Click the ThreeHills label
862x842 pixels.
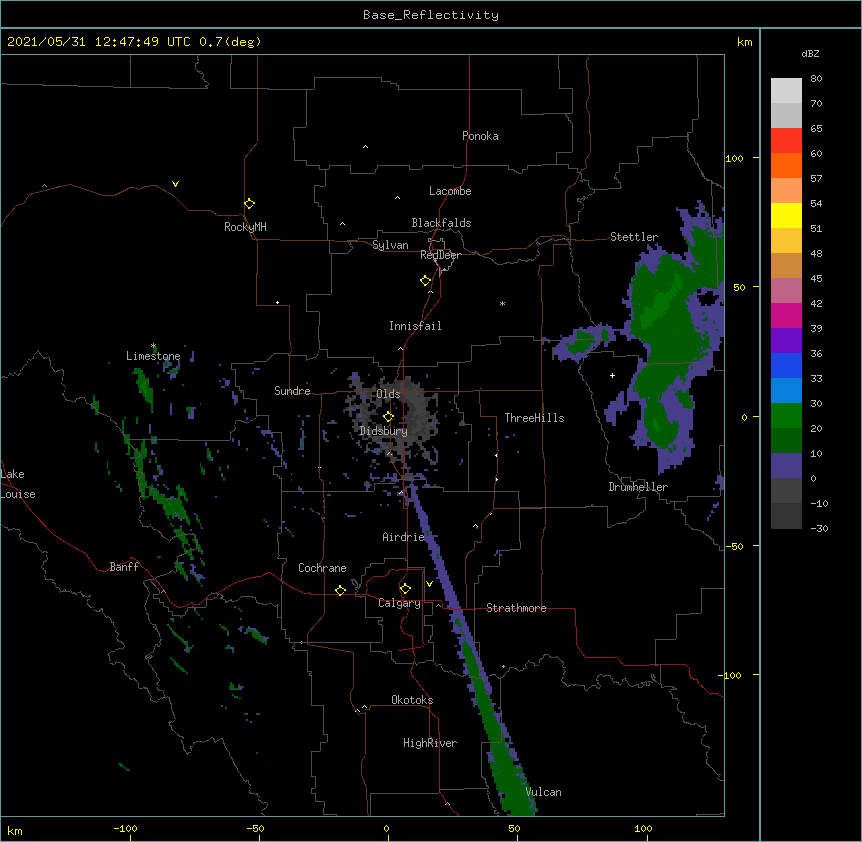(534, 418)
